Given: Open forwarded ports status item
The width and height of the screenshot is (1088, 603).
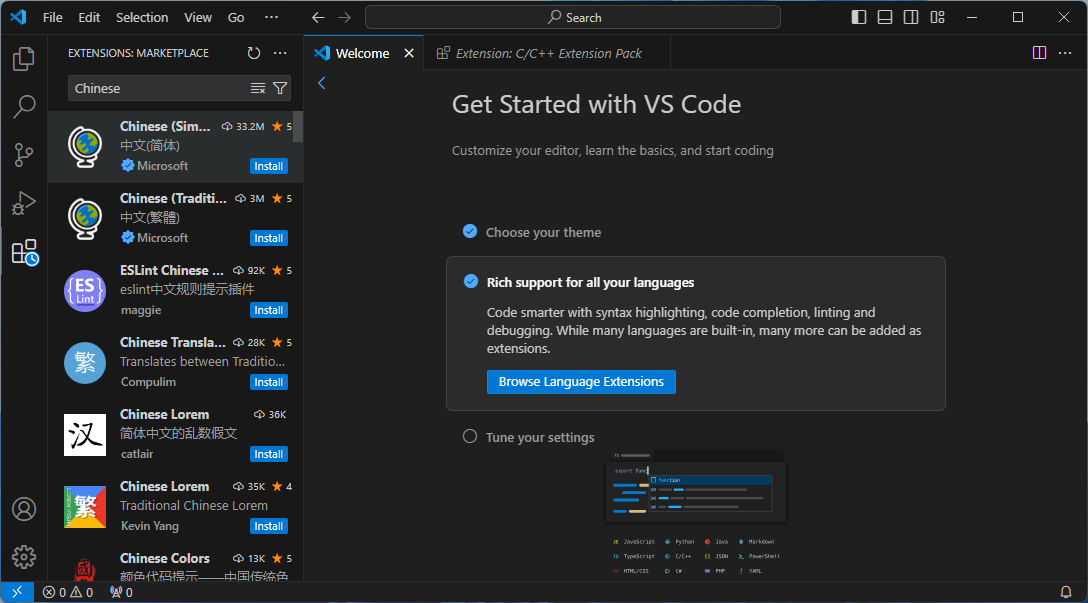Looking at the screenshot, I should (121, 592).
